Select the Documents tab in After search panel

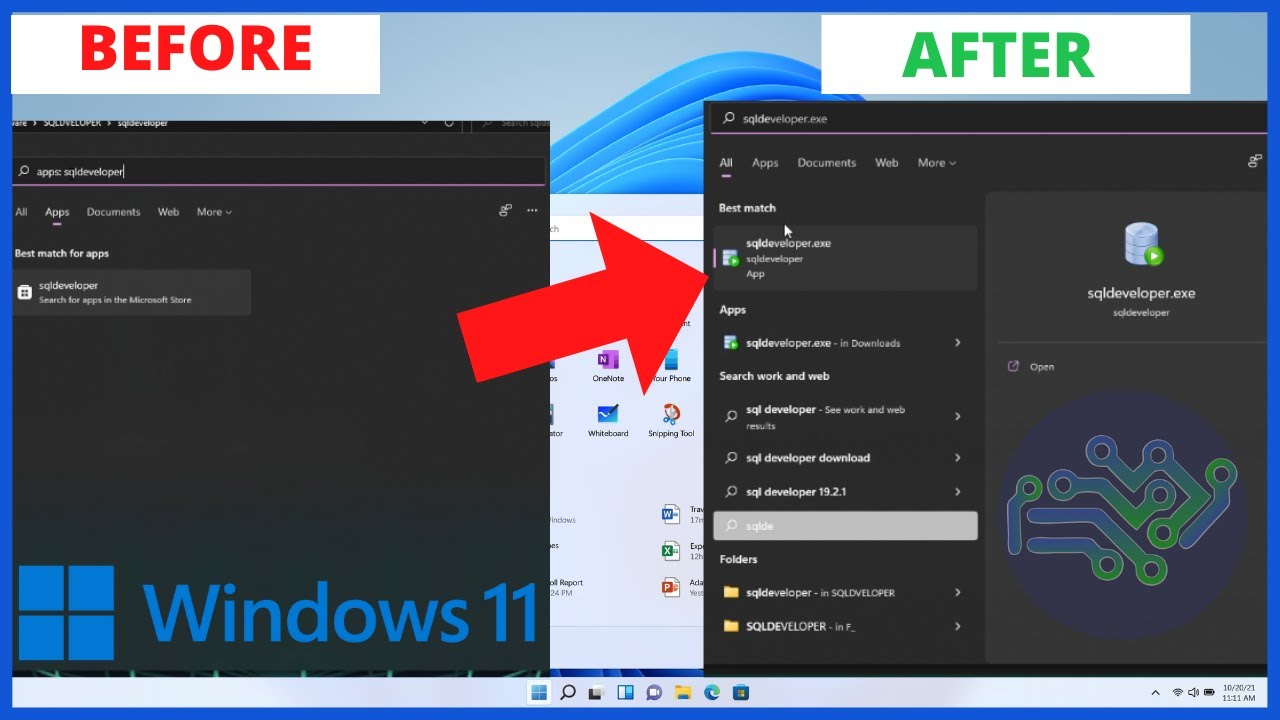[826, 163]
